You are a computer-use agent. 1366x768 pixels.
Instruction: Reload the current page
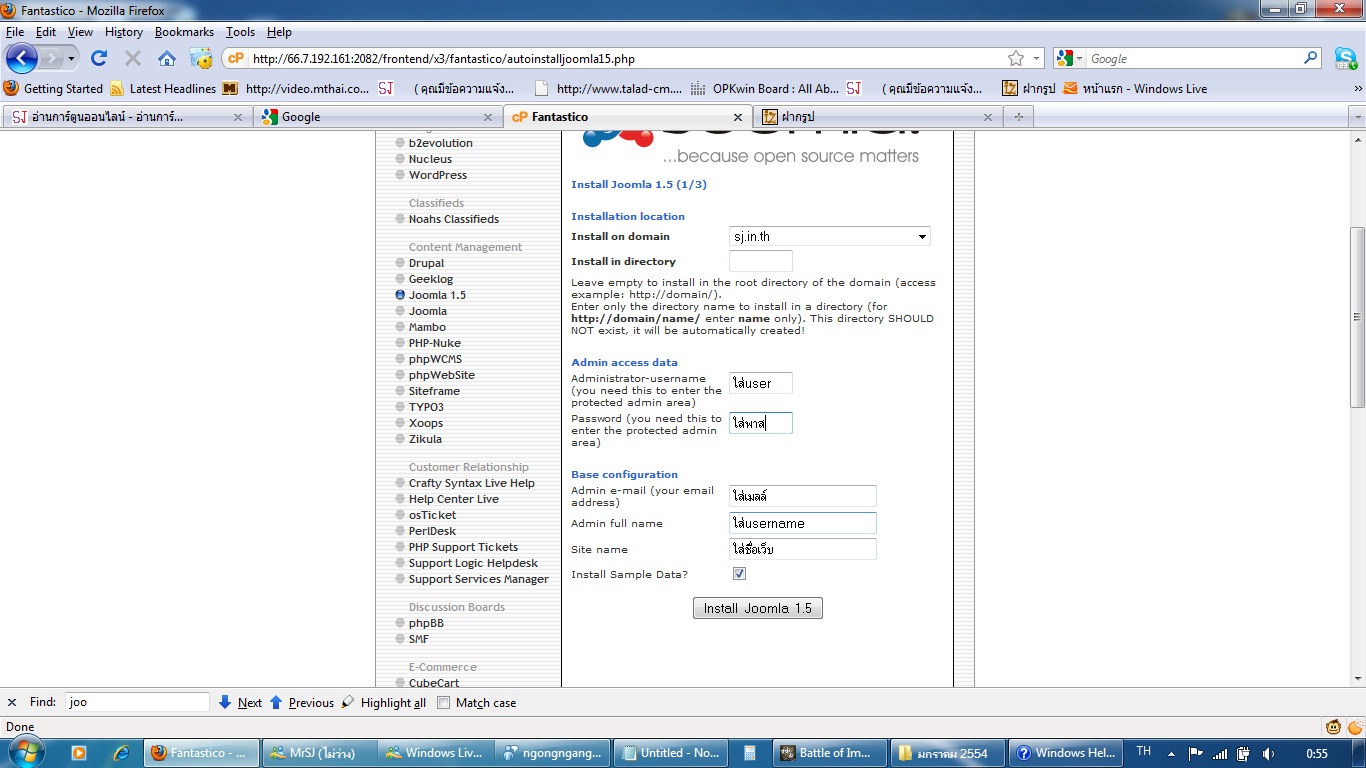point(99,58)
